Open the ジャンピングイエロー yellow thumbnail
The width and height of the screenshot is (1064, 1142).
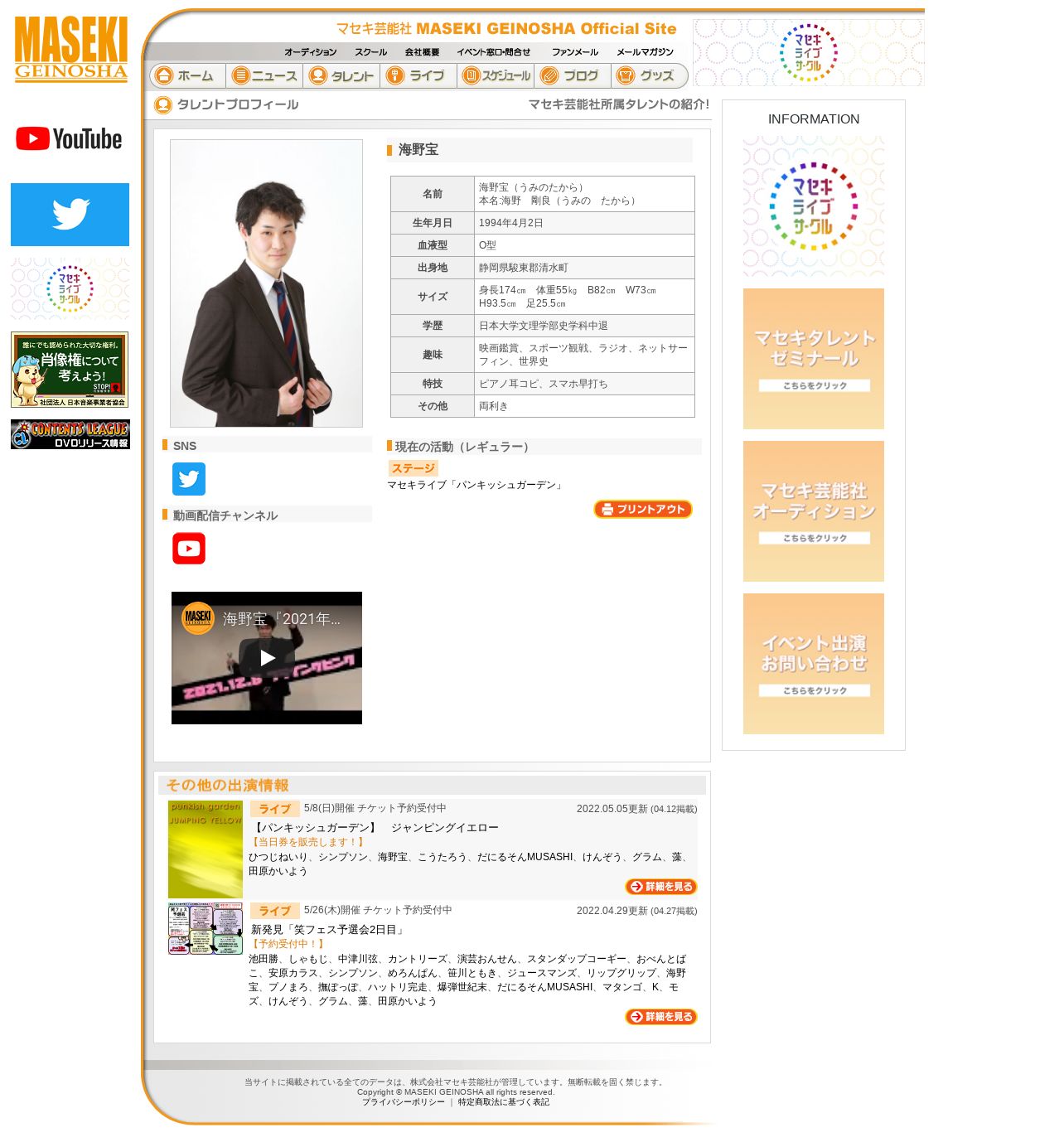[206, 849]
